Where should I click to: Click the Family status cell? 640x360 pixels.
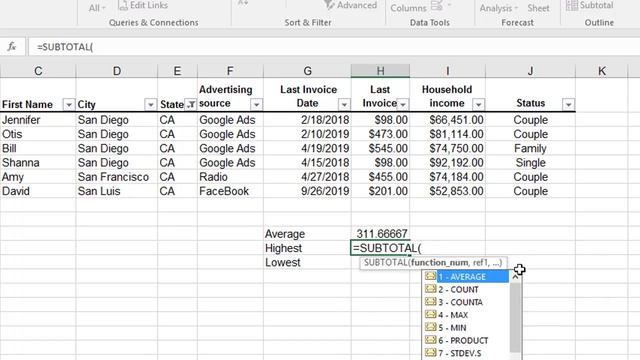tap(531, 149)
